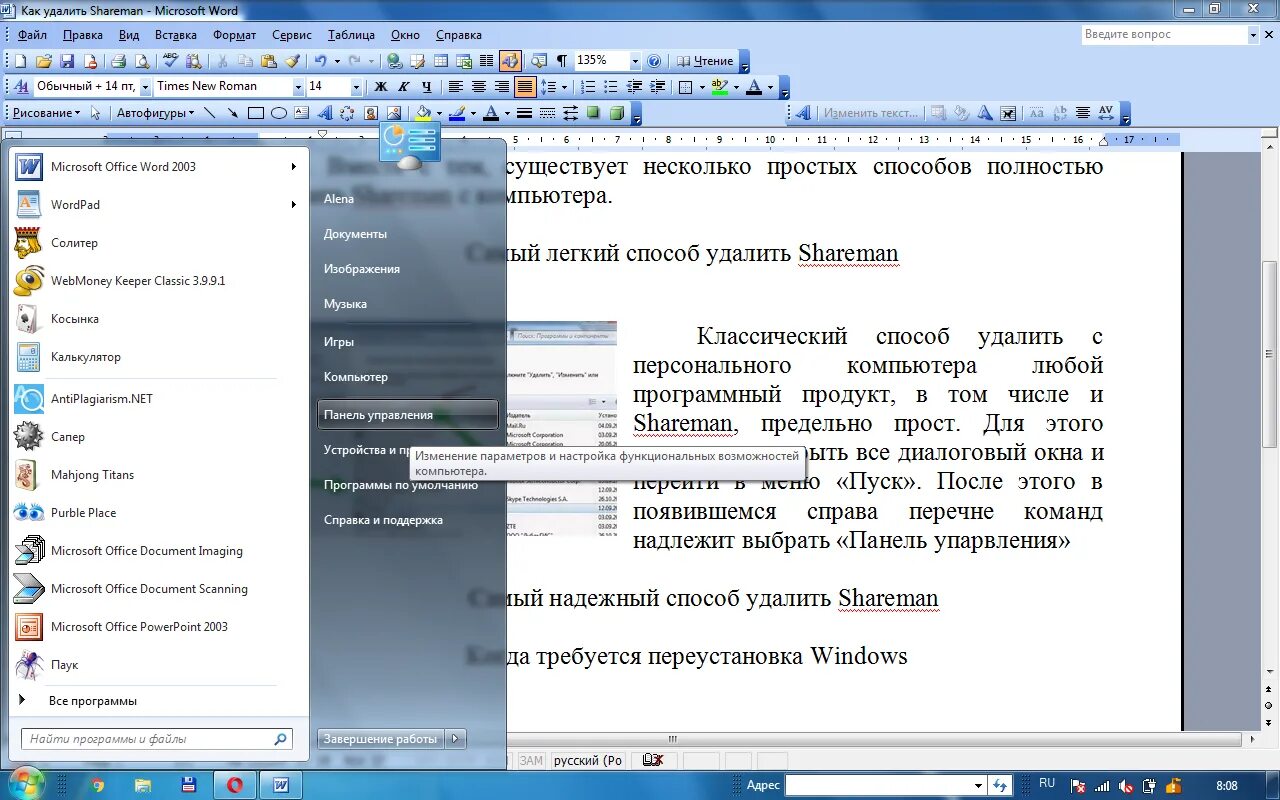This screenshot has width=1280, height=800.
Task: Apply the font color A button
Action: pos(753,87)
